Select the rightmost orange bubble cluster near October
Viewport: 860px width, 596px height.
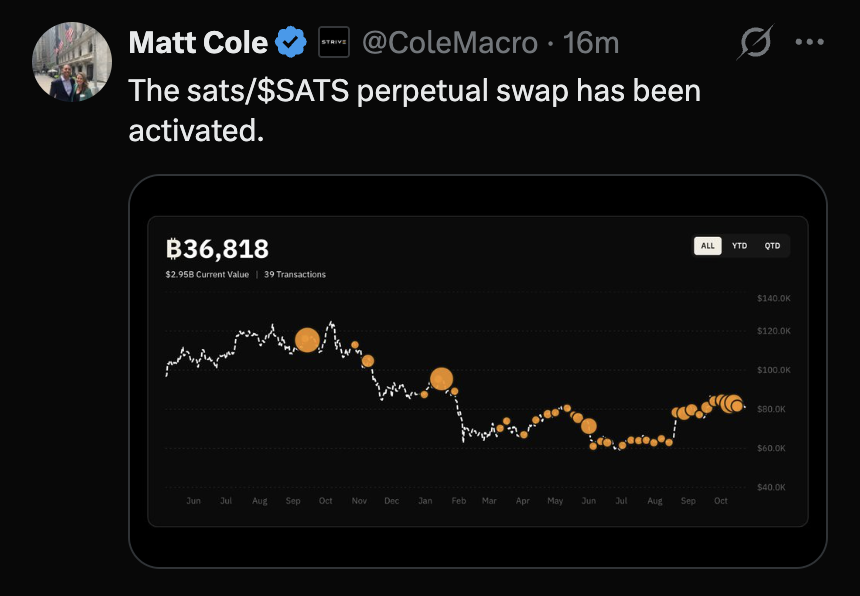tap(732, 404)
